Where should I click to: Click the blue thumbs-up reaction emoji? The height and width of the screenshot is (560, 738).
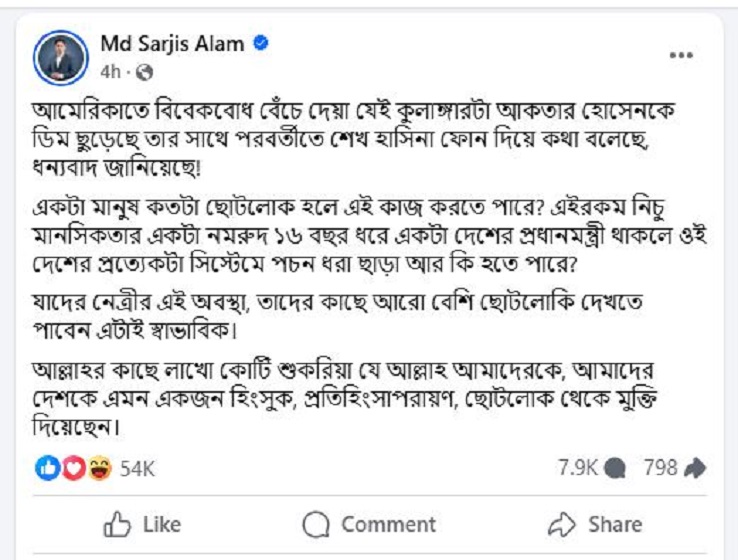point(48,468)
